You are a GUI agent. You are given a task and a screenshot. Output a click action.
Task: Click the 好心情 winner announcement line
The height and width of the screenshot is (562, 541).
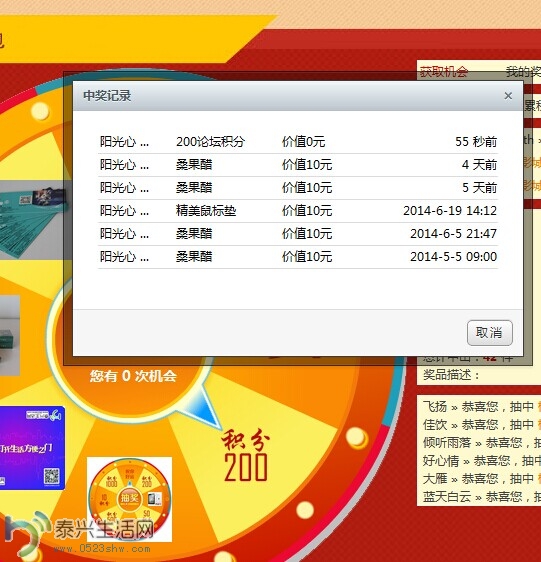pos(481,461)
